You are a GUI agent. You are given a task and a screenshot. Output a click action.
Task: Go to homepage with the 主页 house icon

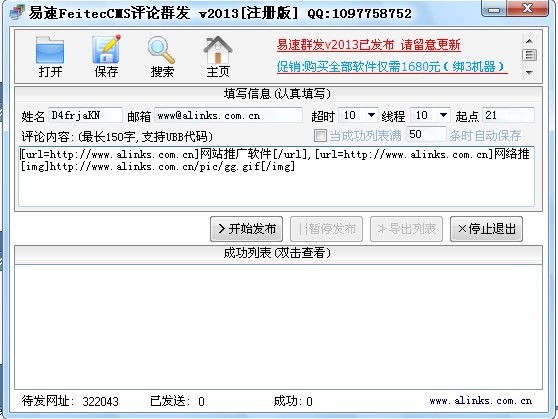(218, 57)
